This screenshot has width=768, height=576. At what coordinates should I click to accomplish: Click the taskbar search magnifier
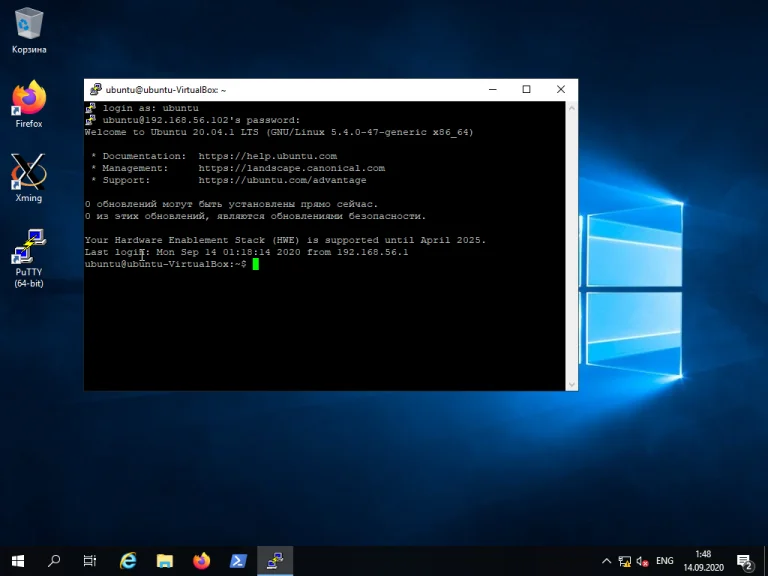[54, 561]
